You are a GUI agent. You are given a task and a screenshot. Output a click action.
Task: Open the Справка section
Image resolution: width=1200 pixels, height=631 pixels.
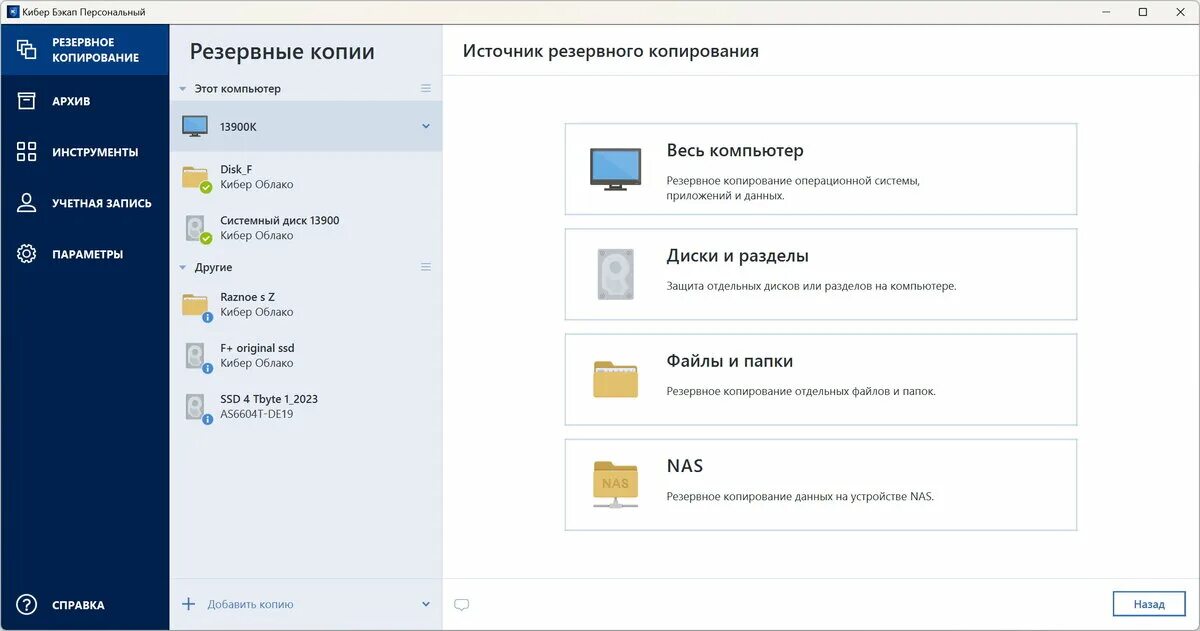[x=85, y=605]
